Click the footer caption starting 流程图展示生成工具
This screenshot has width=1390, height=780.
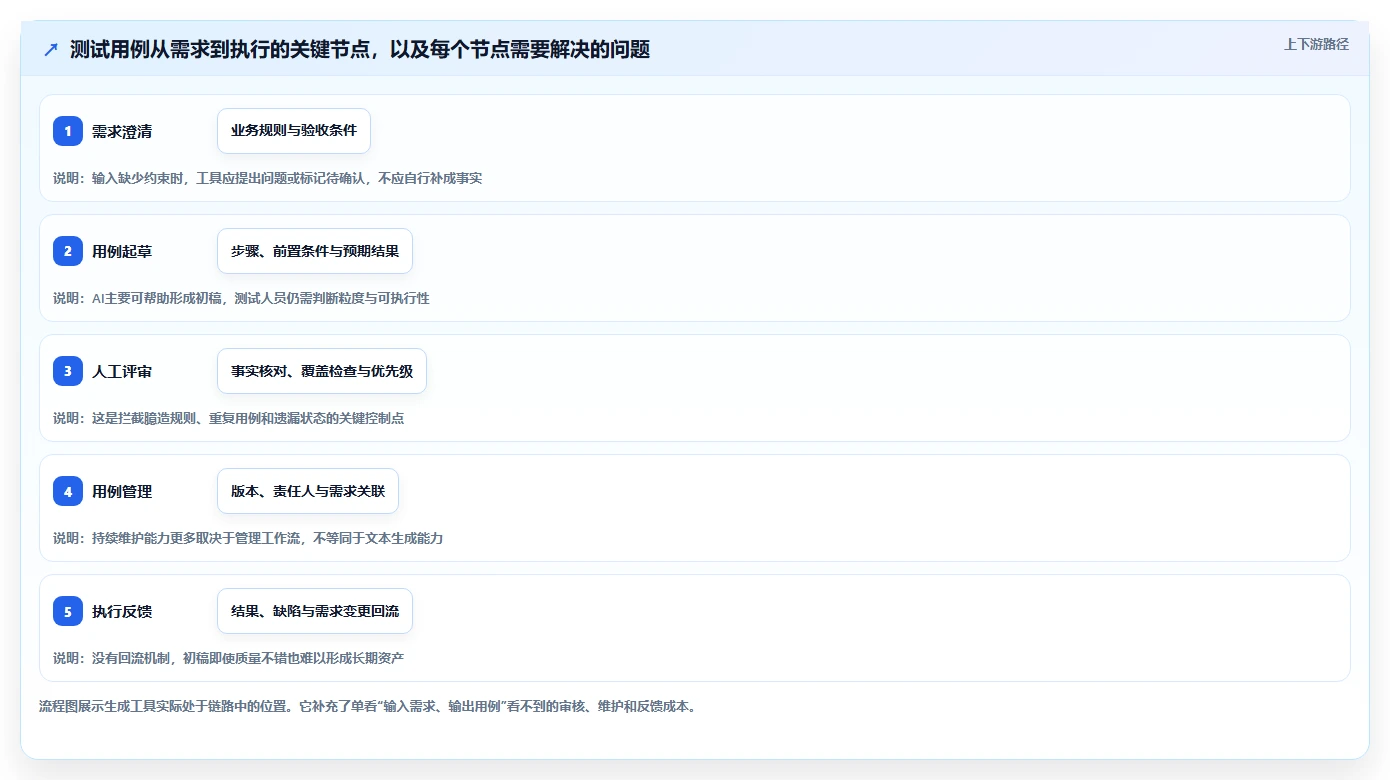[x=367, y=706]
